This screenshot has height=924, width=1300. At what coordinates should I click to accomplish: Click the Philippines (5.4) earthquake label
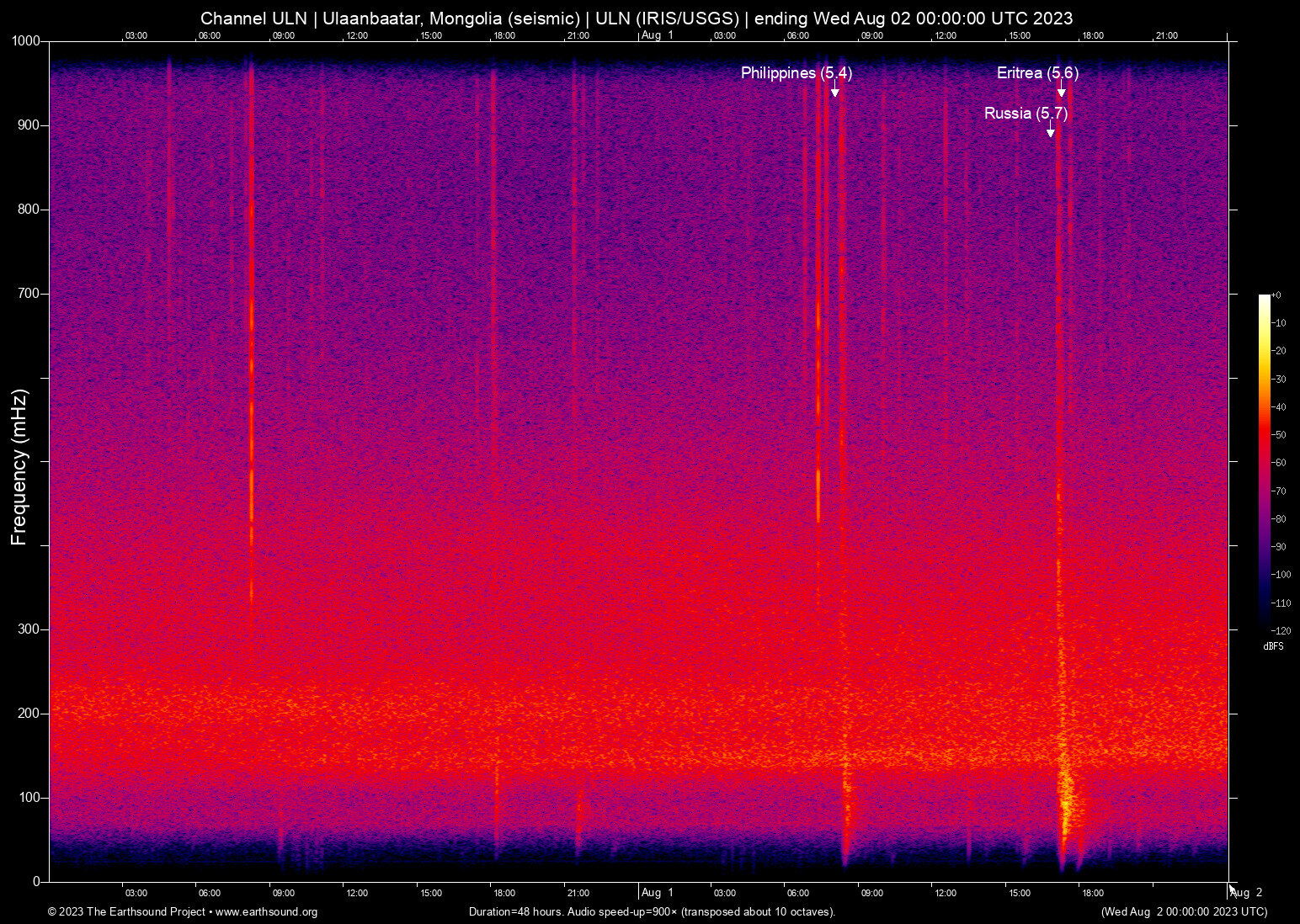click(796, 73)
